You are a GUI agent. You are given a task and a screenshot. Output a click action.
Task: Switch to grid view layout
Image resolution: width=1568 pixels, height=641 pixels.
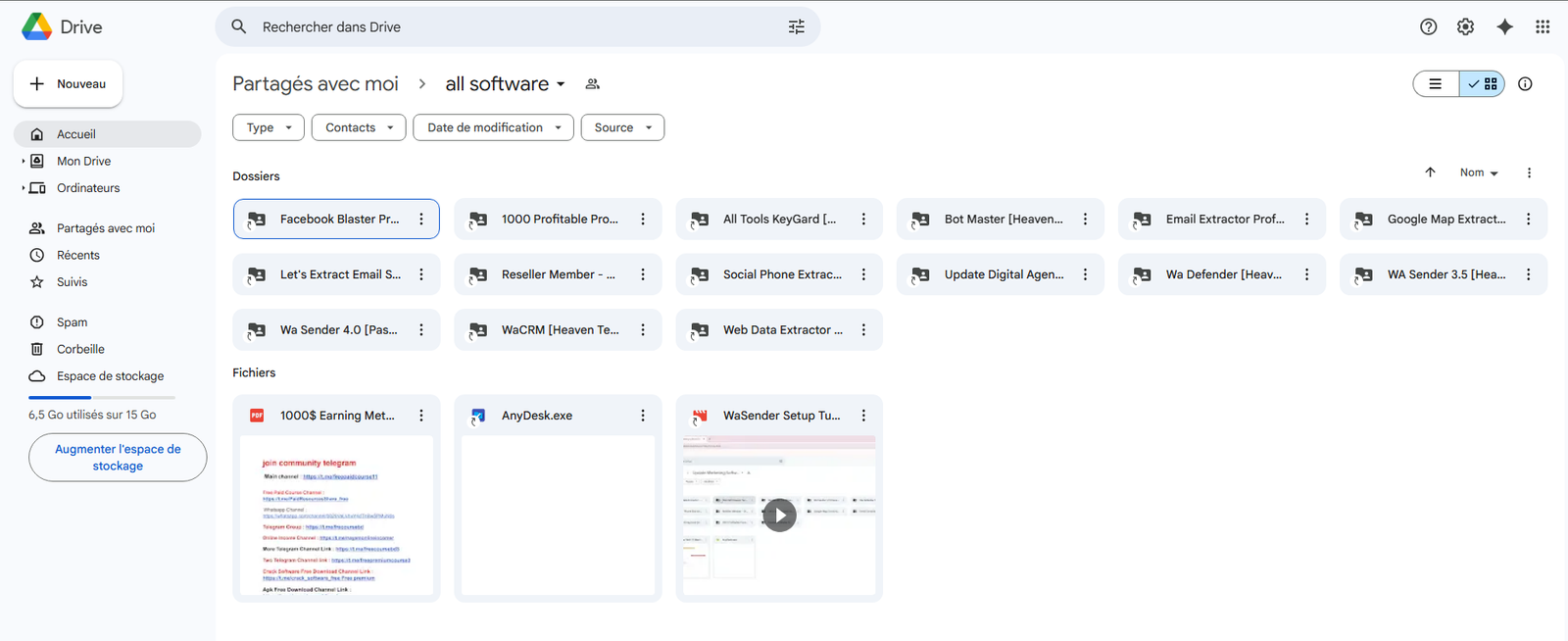click(1482, 84)
